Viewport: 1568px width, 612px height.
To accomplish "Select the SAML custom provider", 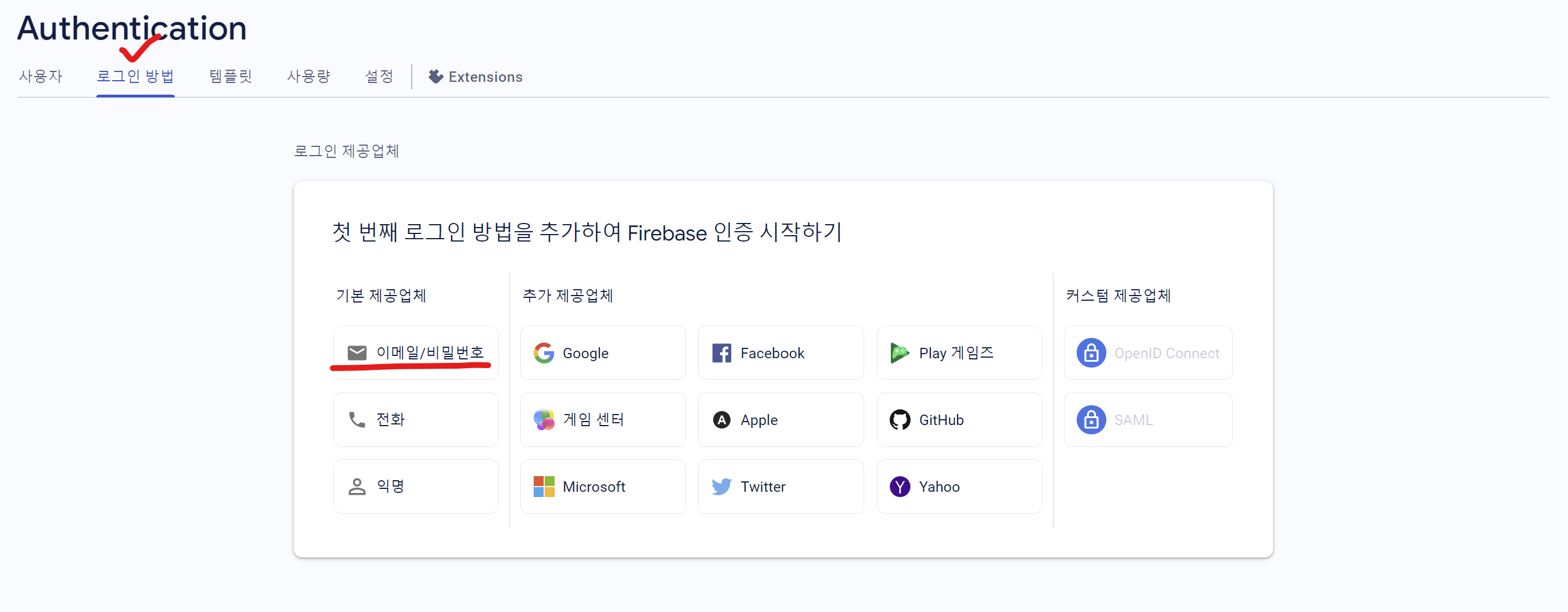I will click(x=1148, y=420).
